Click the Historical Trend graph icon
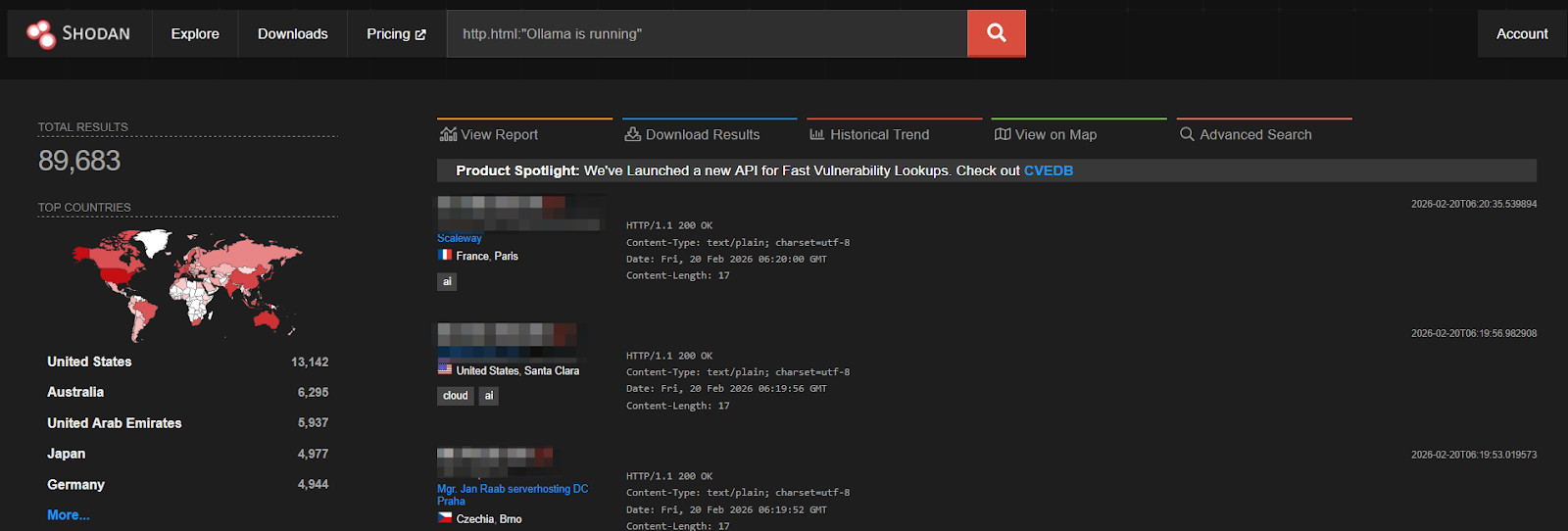 pyautogui.click(x=816, y=134)
